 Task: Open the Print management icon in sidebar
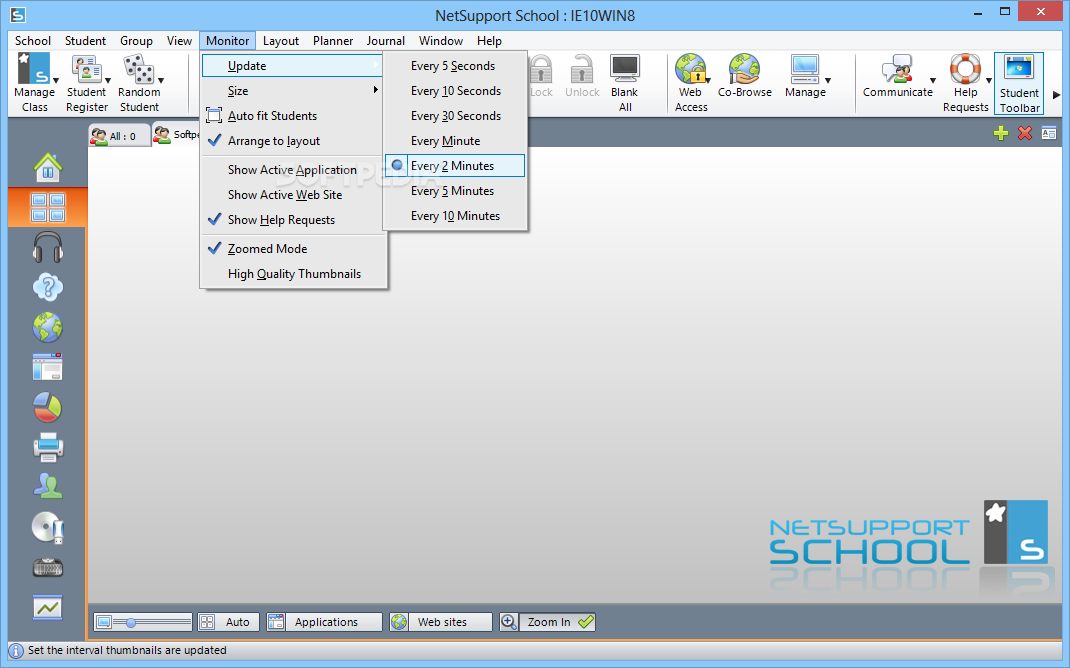tap(48, 447)
